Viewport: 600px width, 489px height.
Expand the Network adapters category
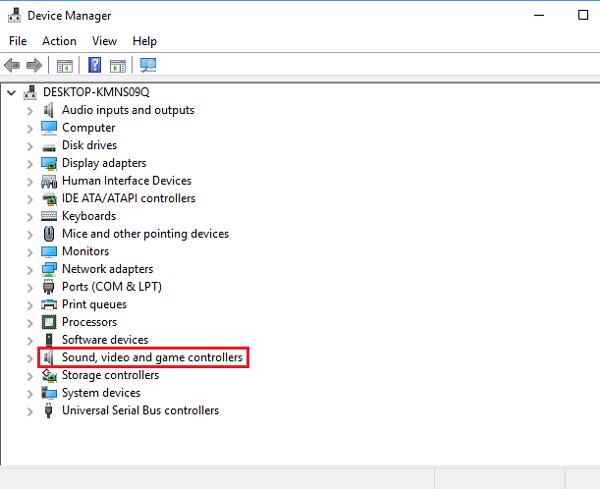tap(29, 269)
